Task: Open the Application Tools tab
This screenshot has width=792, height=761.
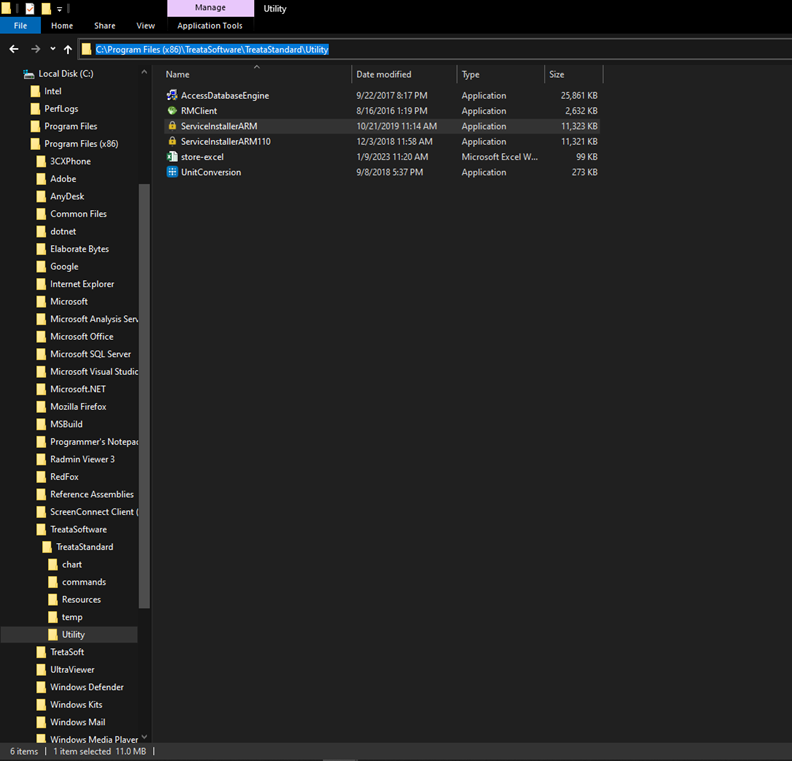Action: pos(210,26)
